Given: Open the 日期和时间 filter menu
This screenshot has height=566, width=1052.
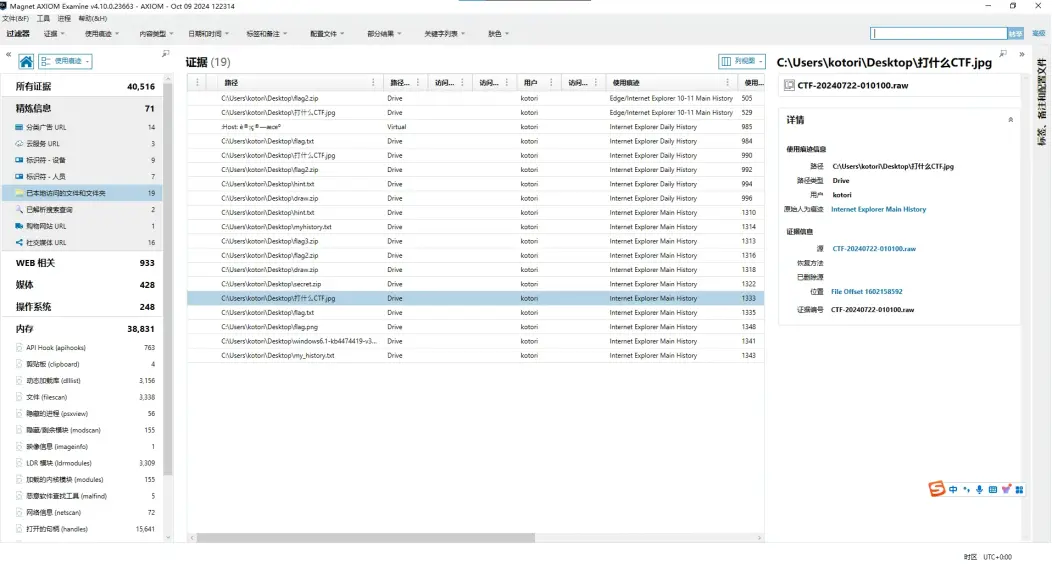Looking at the screenshot, I should coord(208,33).
